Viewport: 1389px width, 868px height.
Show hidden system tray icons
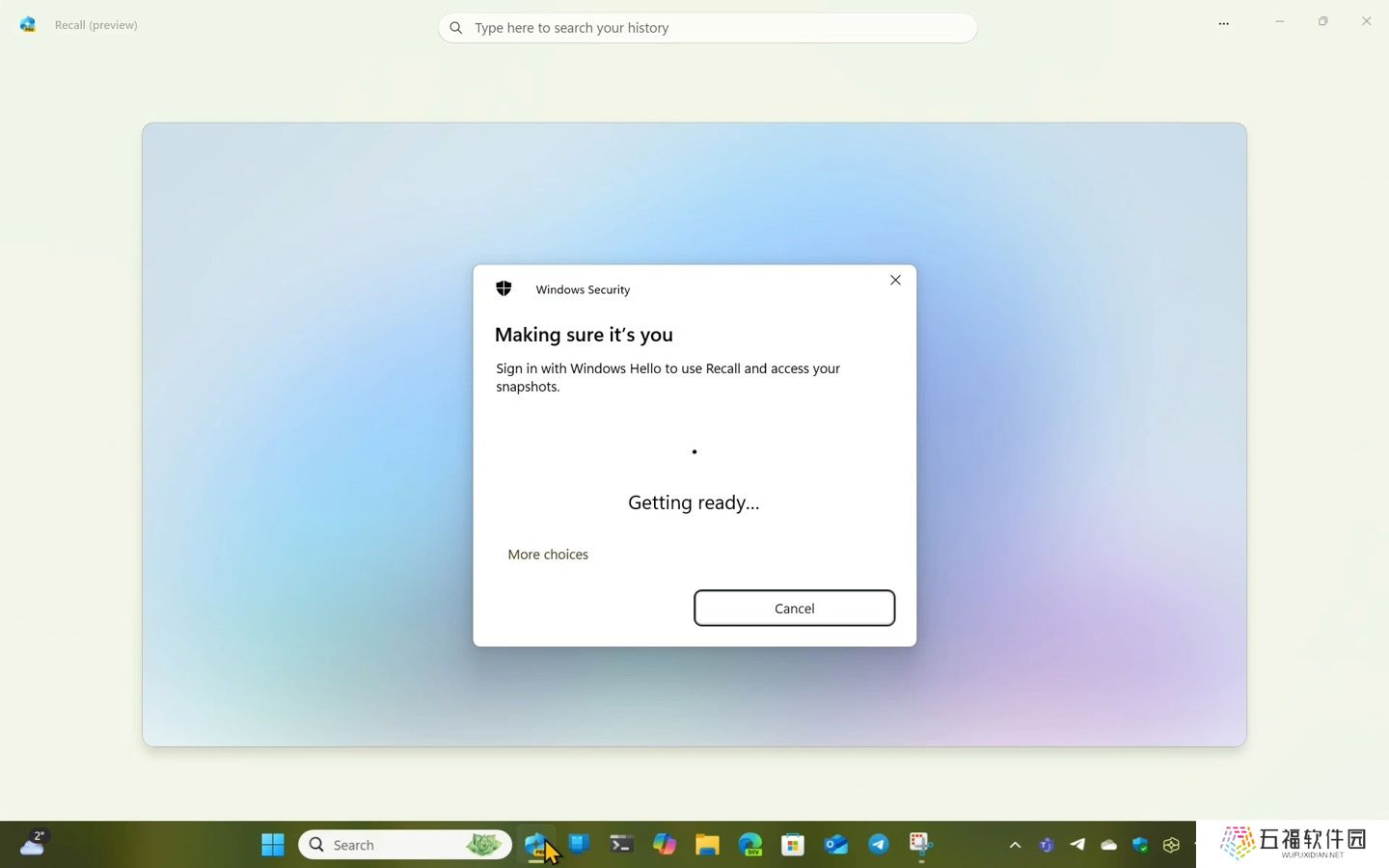(x=1015, y=845)
